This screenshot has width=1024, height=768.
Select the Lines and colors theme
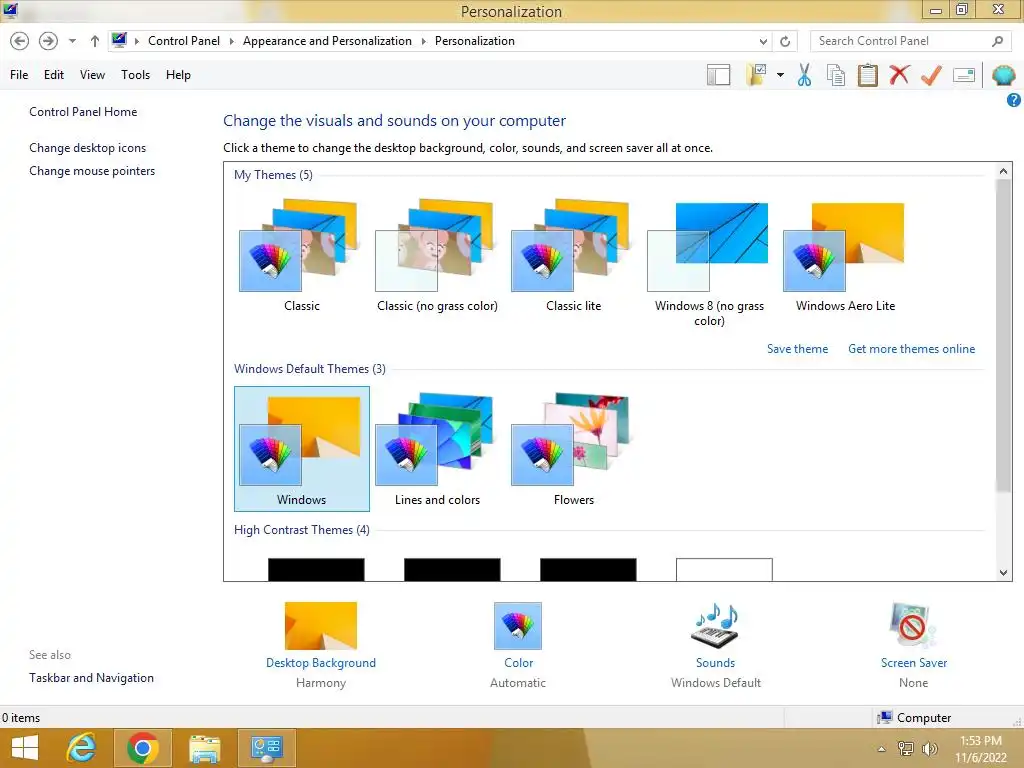coord(438,449)
